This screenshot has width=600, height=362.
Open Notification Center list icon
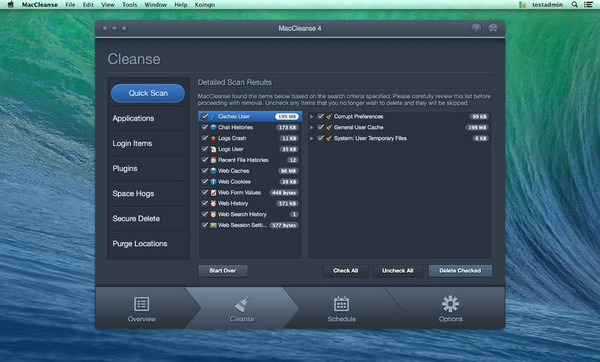(588, 5)
